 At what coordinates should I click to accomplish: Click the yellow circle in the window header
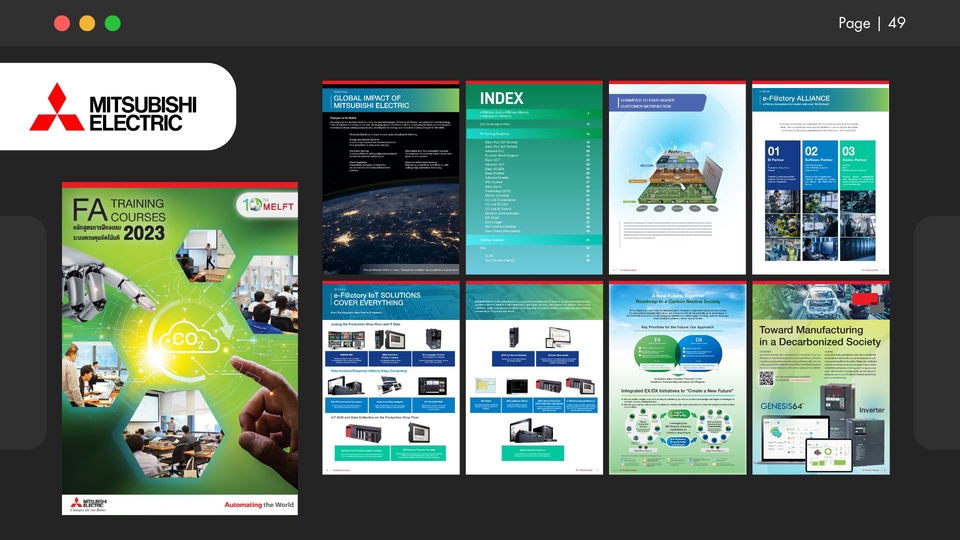coord(87,23)
